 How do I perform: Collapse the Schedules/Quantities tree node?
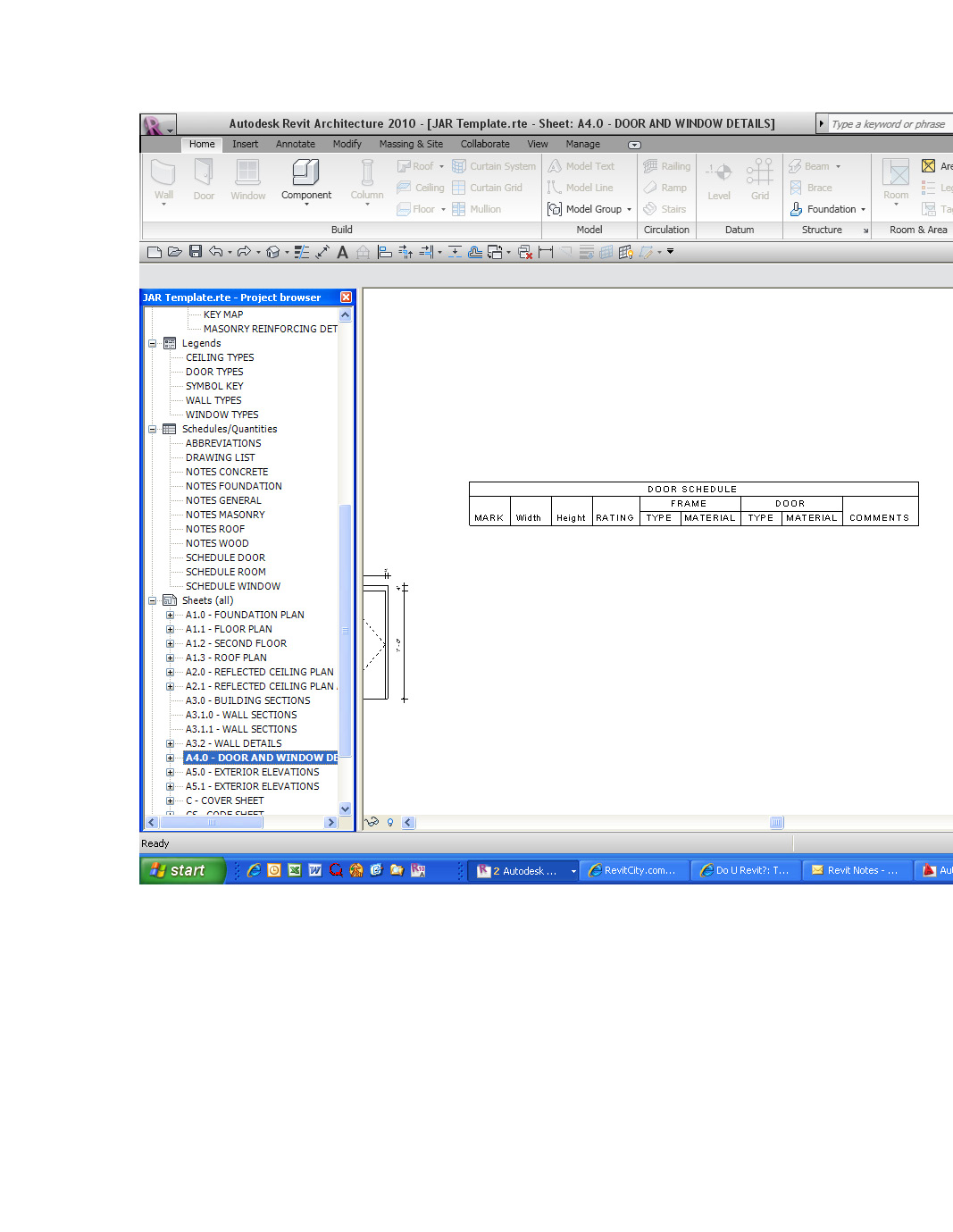(152, 429)
